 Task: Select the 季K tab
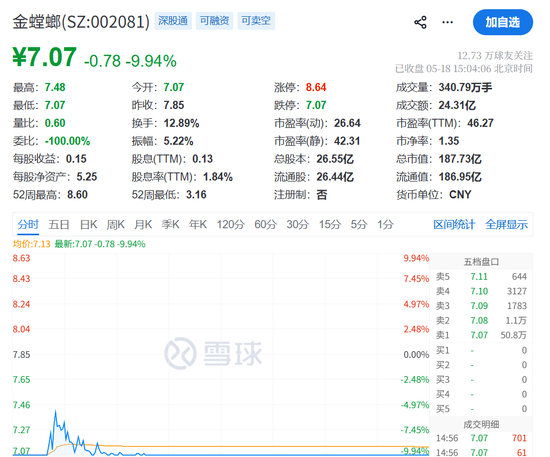tap(170, 224)
